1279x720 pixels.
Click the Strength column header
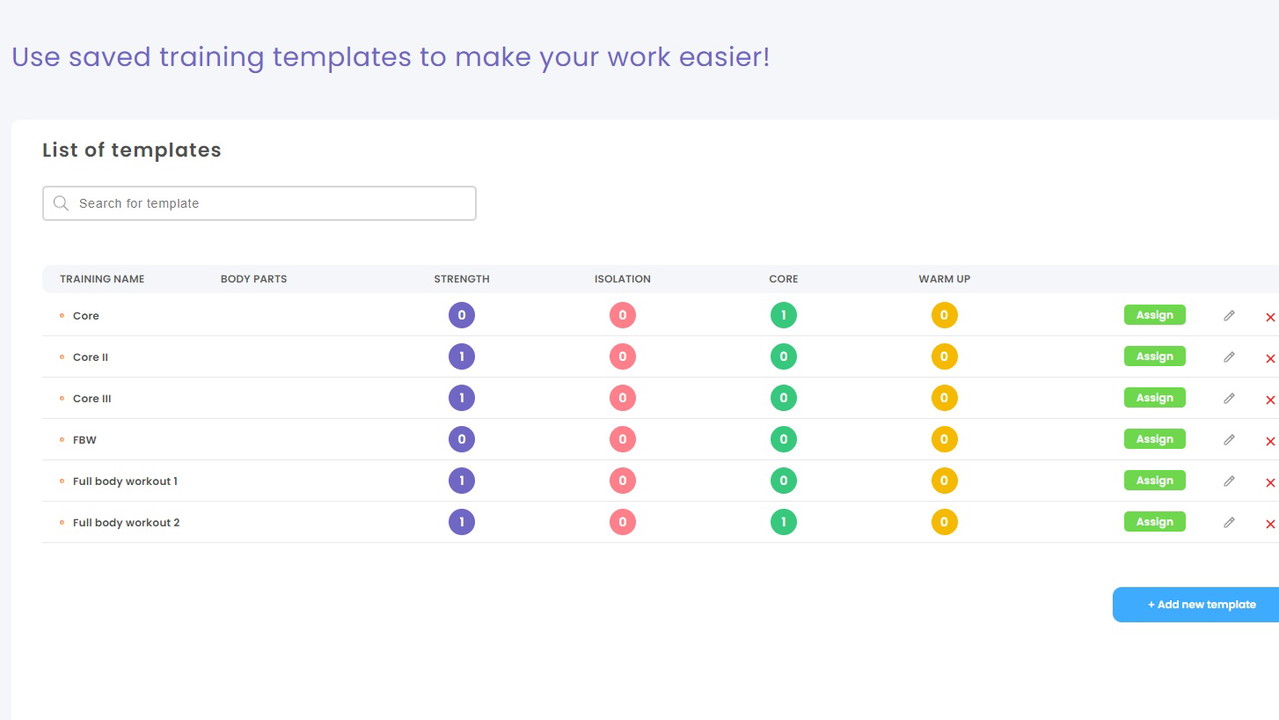461,279
